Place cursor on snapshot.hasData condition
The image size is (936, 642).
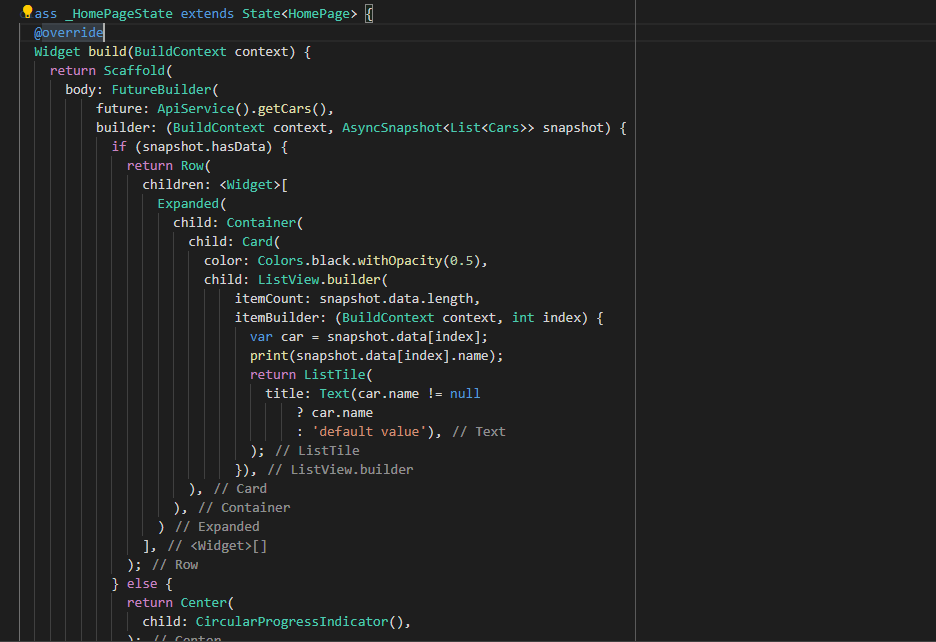coord(198,146)
